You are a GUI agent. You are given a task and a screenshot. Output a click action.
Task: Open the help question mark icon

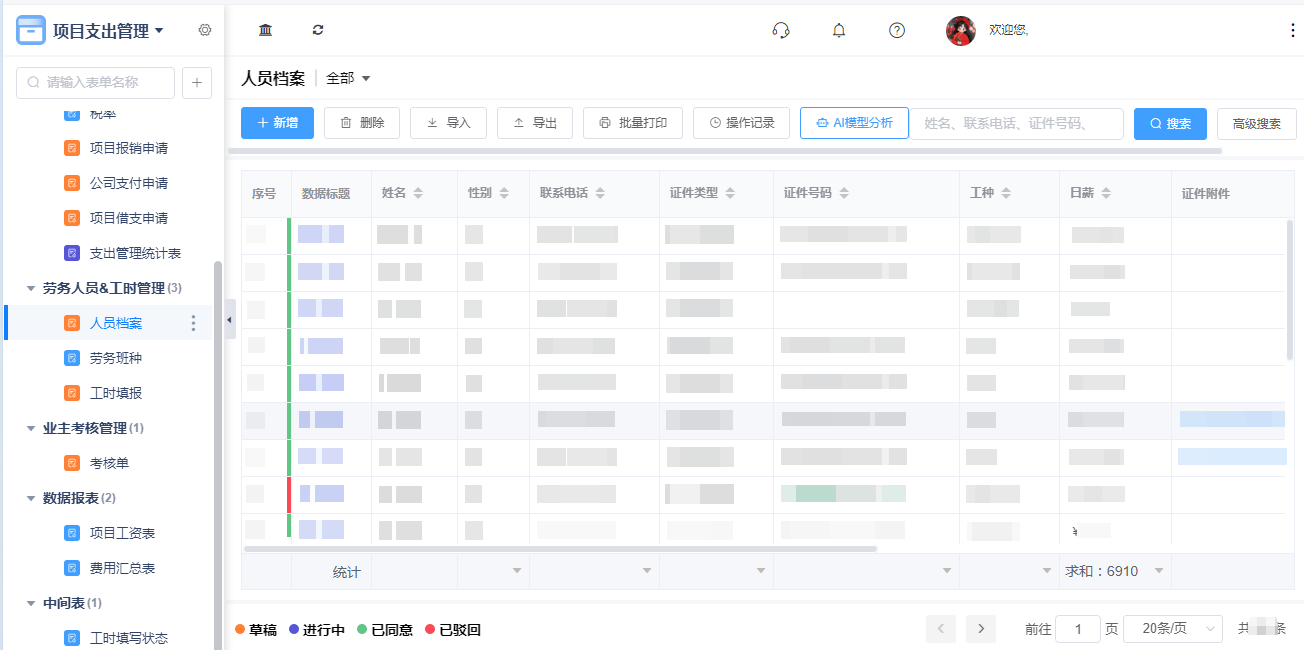click(x=897, y=30)
